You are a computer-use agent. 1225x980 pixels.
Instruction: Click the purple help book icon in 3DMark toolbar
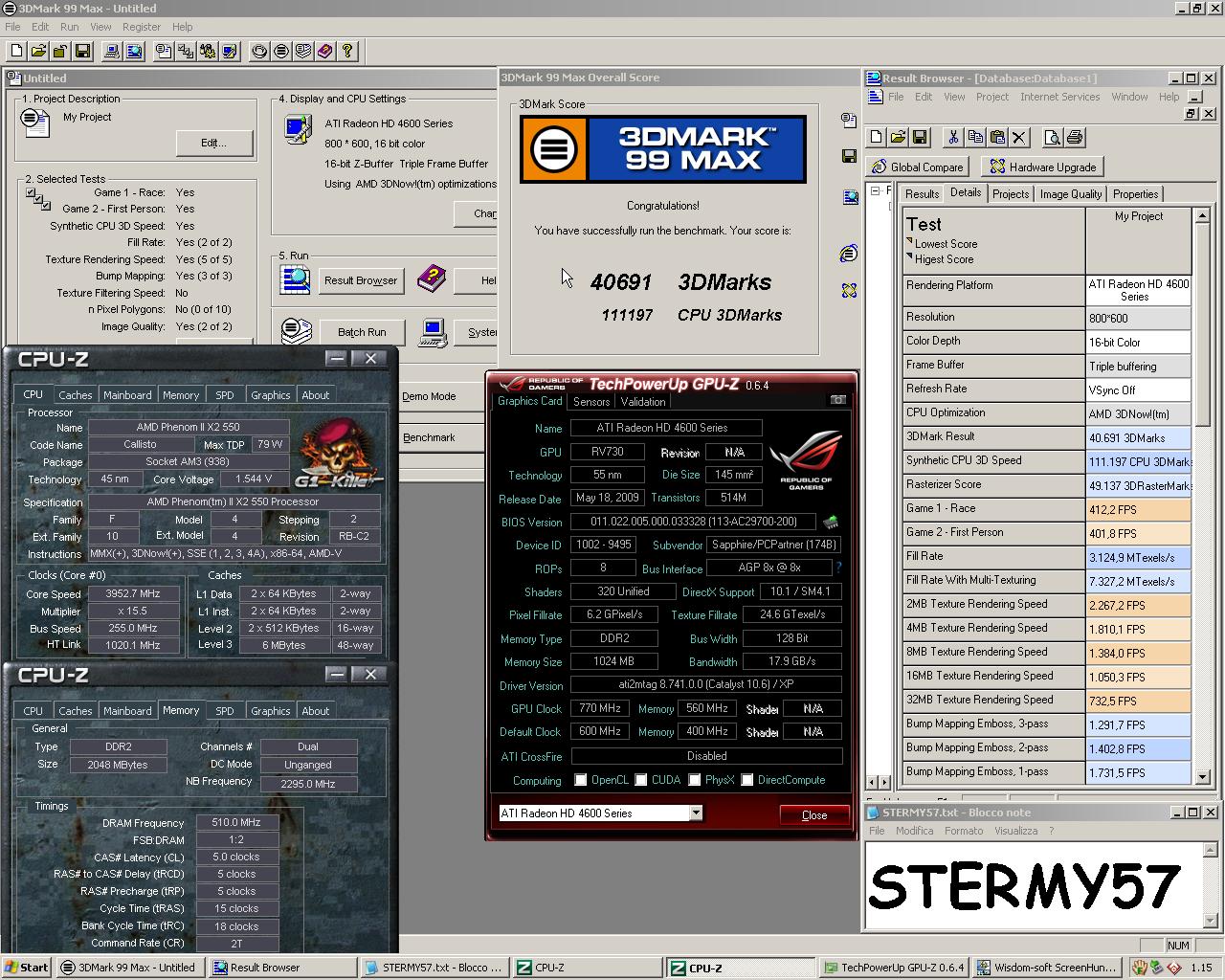tap(325, 51)
